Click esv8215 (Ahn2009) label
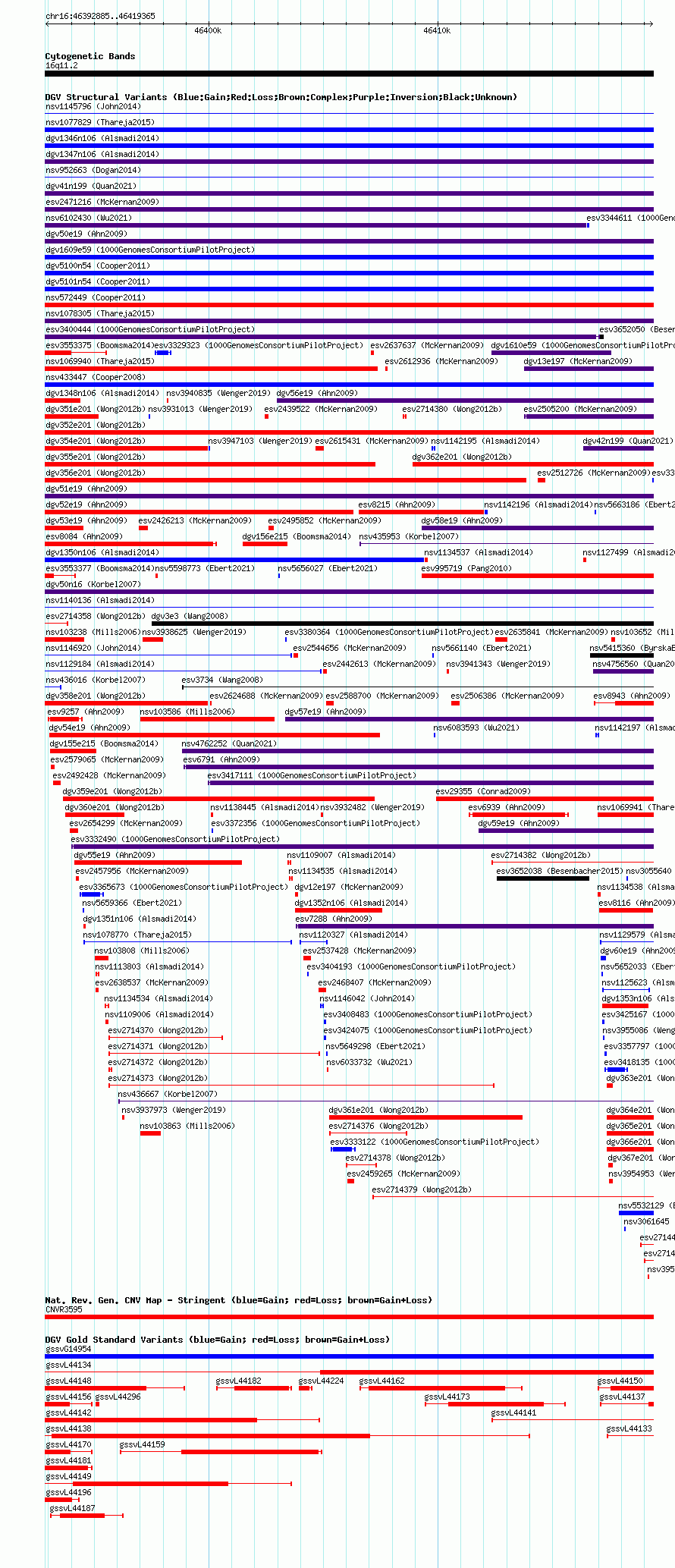The image size is (675, 1568). [397, 504]
